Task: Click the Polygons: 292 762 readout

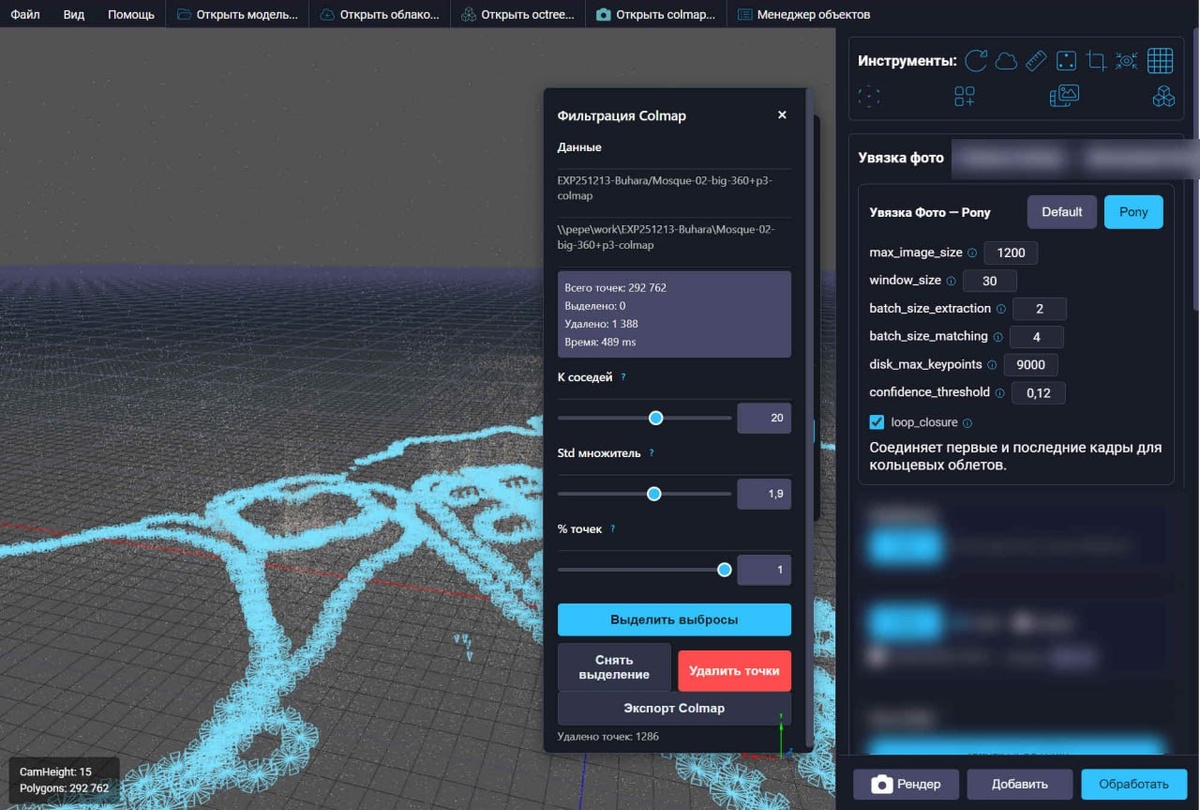Action: (x=64, y=788)
